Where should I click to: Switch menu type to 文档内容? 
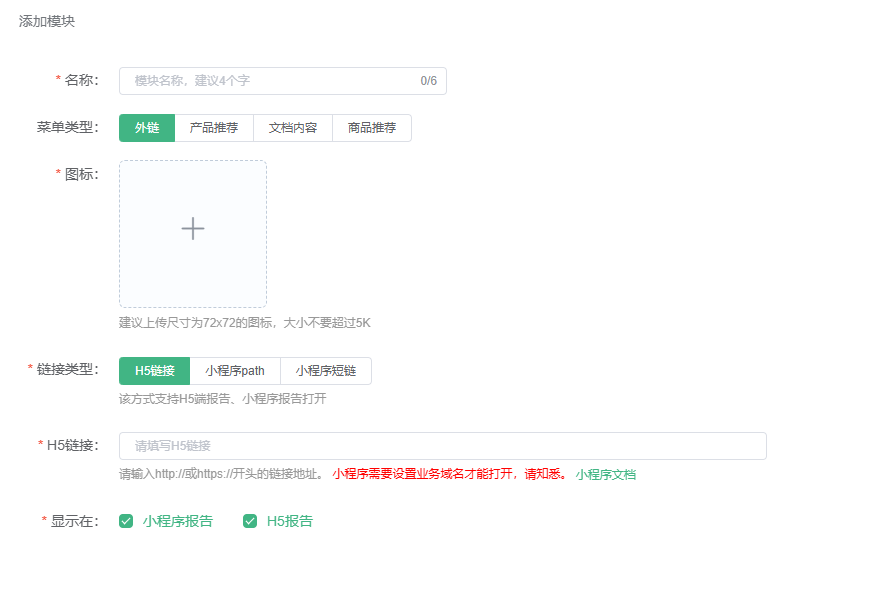pos(293,128)
